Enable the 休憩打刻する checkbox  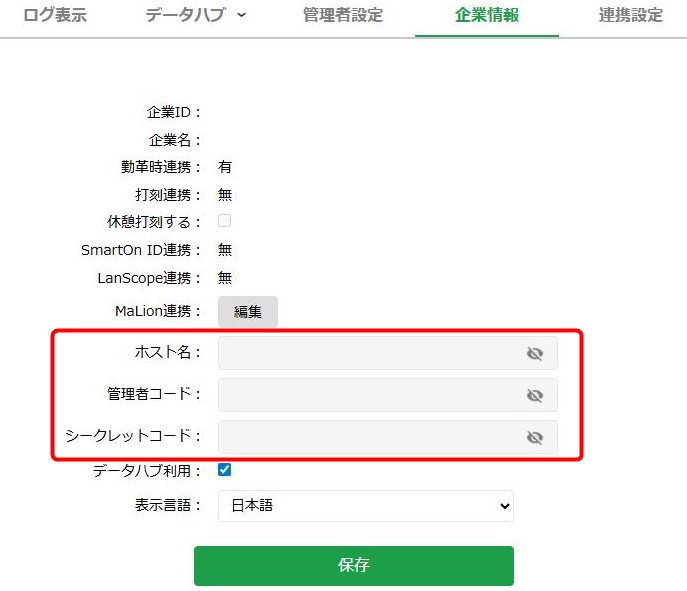(224, 220)
